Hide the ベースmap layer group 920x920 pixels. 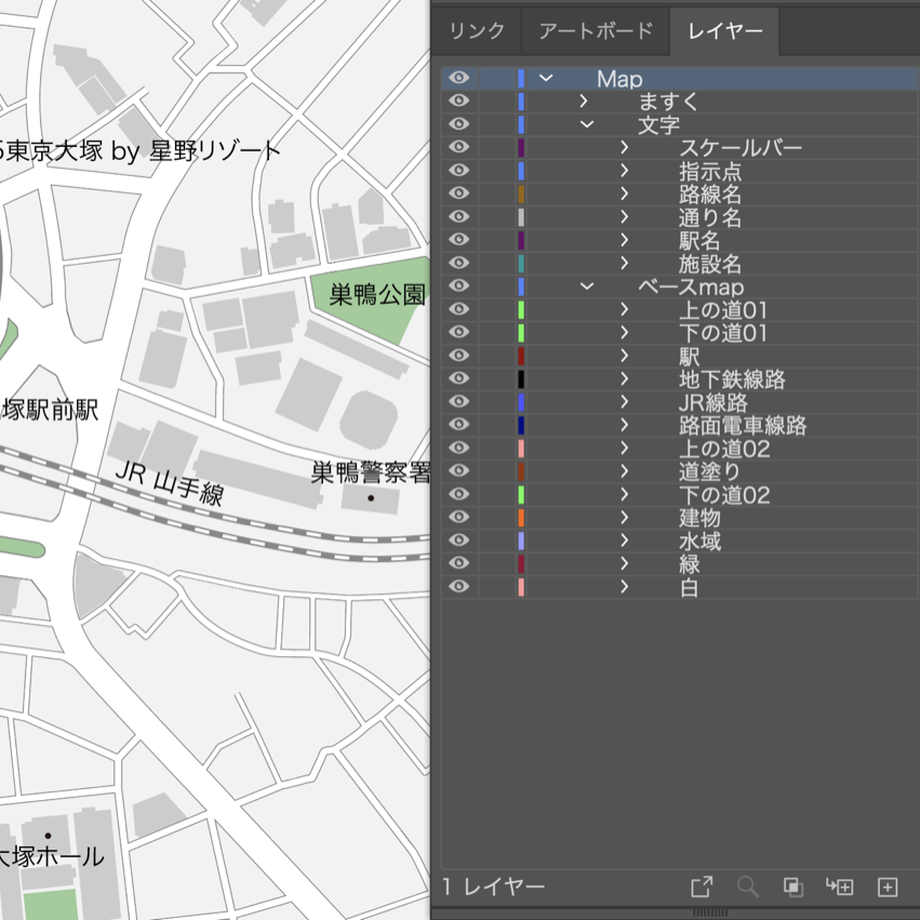point(459,286)
